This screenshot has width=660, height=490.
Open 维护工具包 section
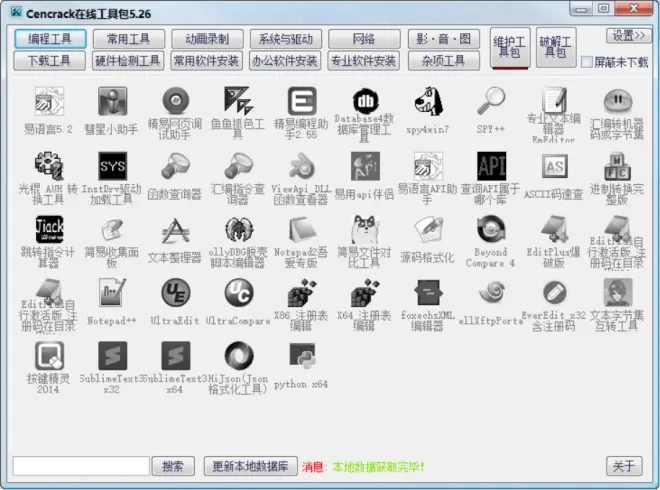tap(510, 48)
